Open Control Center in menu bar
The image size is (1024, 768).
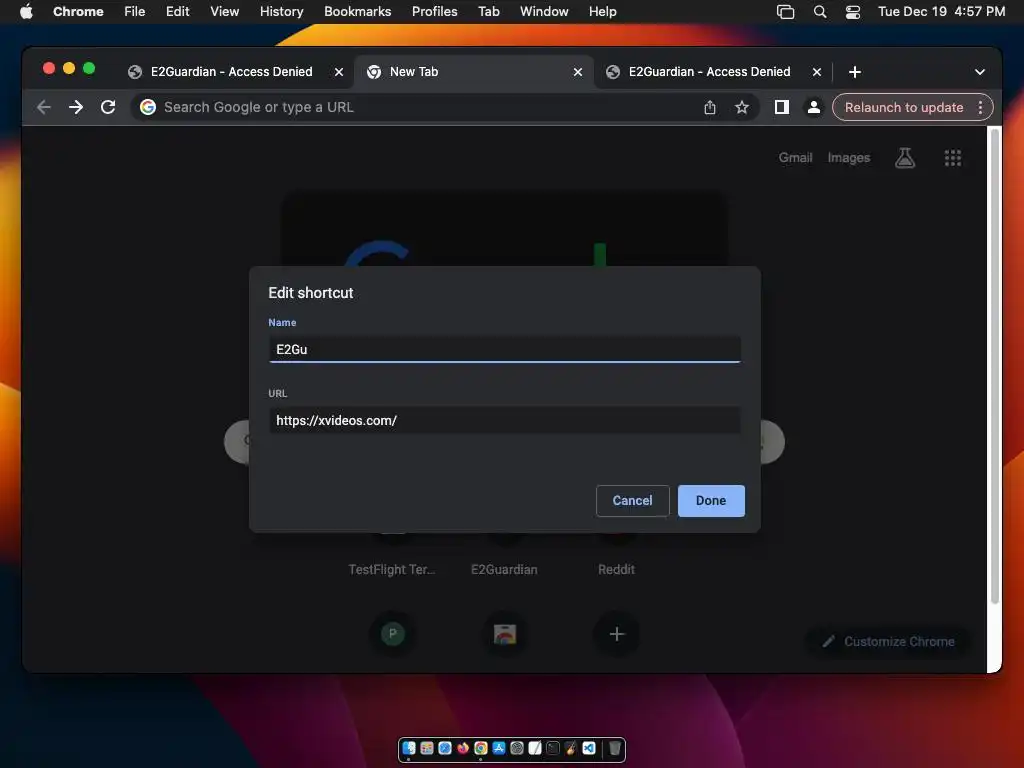pyautogui.click(x=852, y=11)
